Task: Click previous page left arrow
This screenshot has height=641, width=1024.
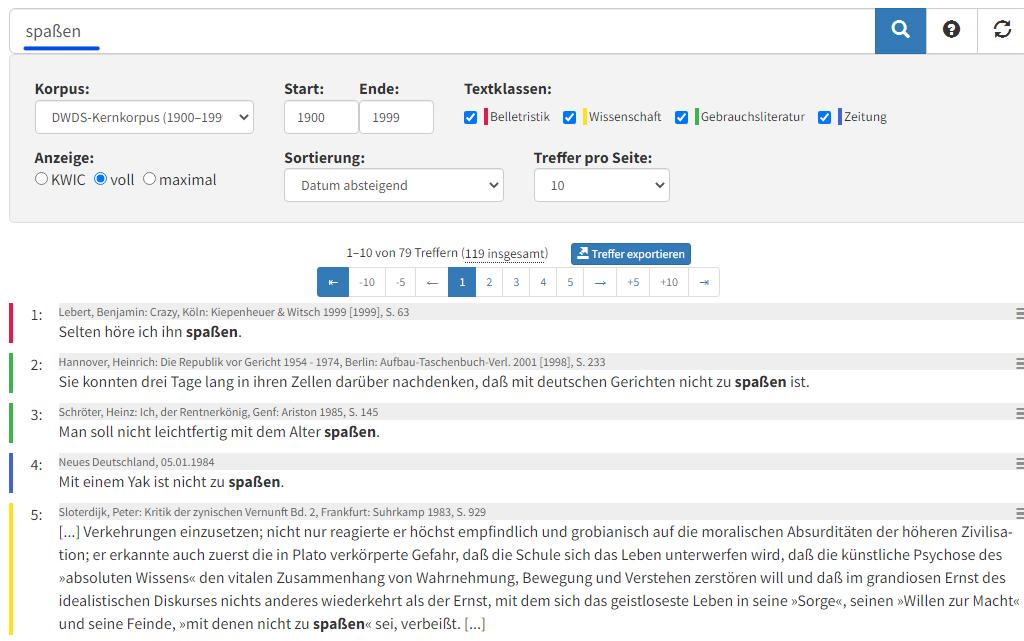Action: (x=431, y=282)
